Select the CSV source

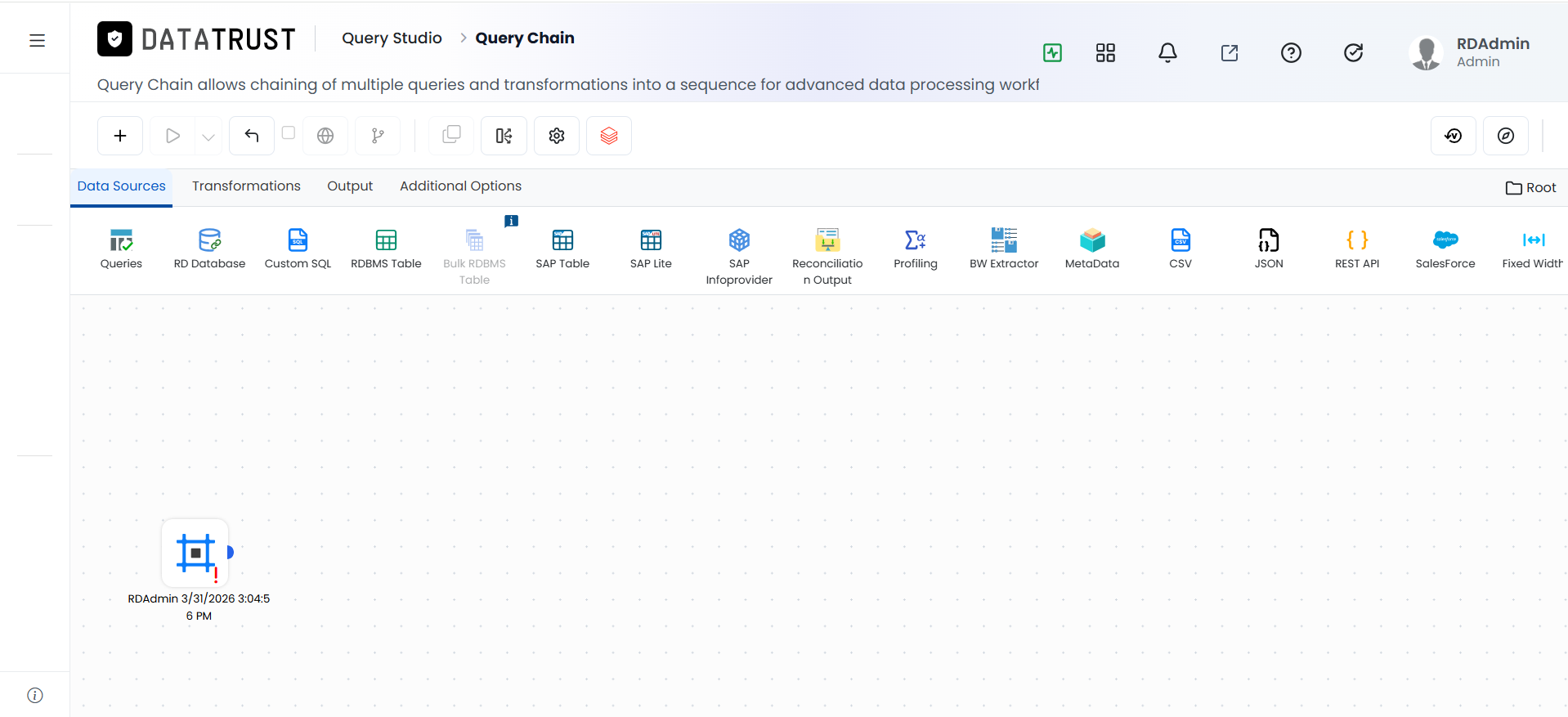click(1180, 249)
